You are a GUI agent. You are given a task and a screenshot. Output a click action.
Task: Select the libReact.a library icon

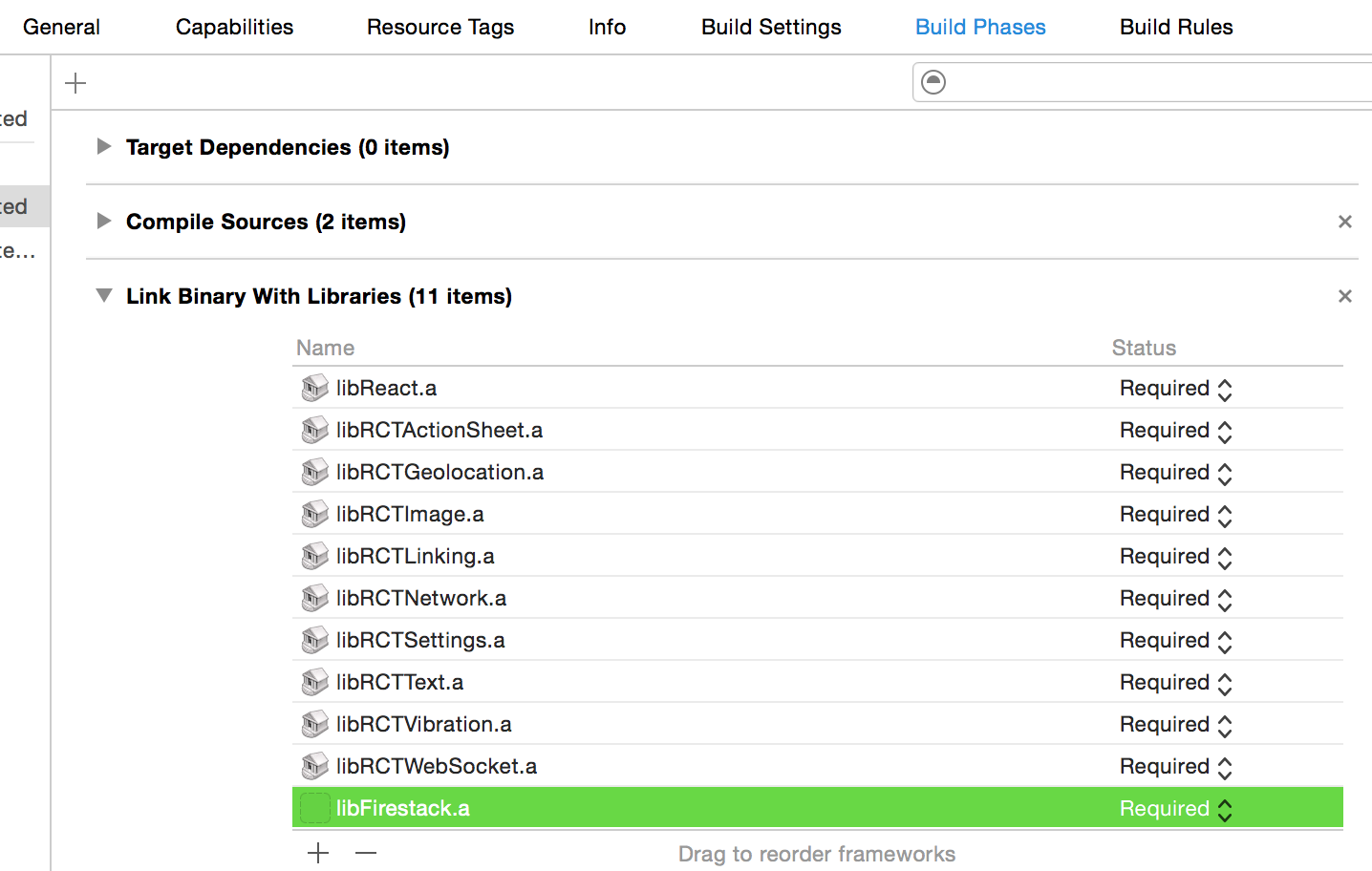[314, 388]
